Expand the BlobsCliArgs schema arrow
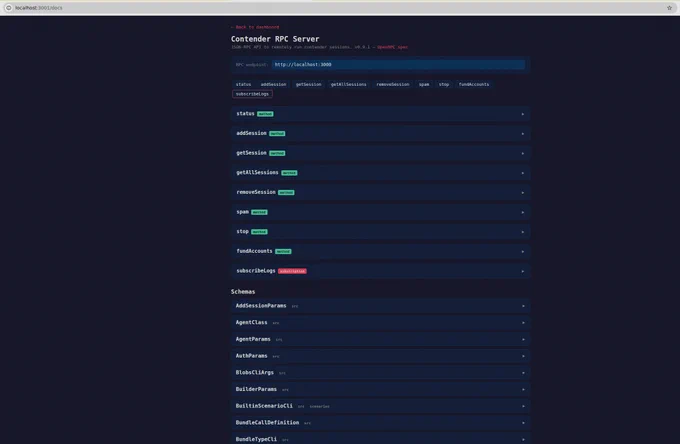 coord(523,373)
